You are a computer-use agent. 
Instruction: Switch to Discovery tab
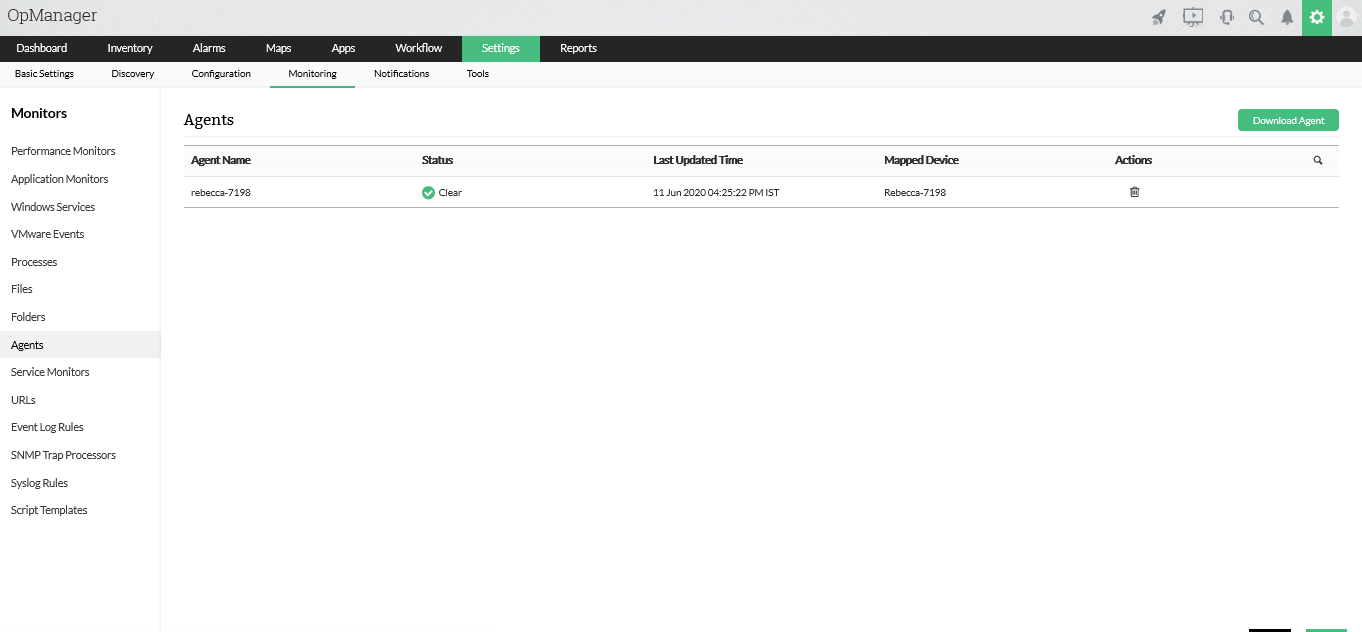click(133, 74)
